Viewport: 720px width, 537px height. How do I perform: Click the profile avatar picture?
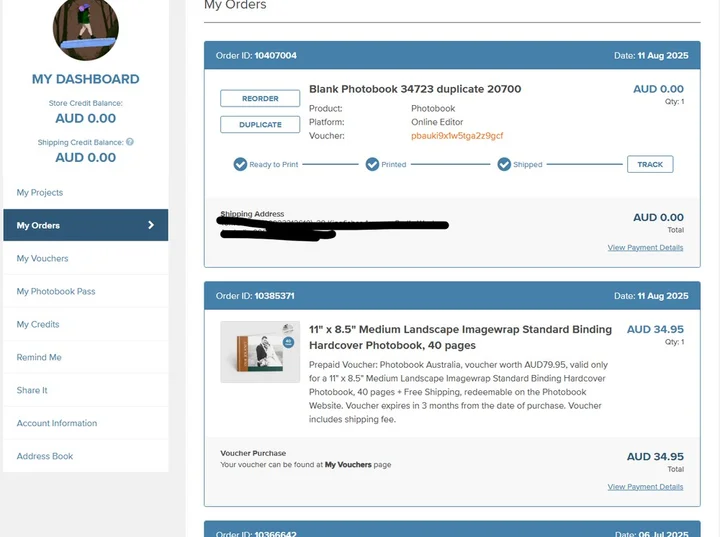tap(85, 28)
